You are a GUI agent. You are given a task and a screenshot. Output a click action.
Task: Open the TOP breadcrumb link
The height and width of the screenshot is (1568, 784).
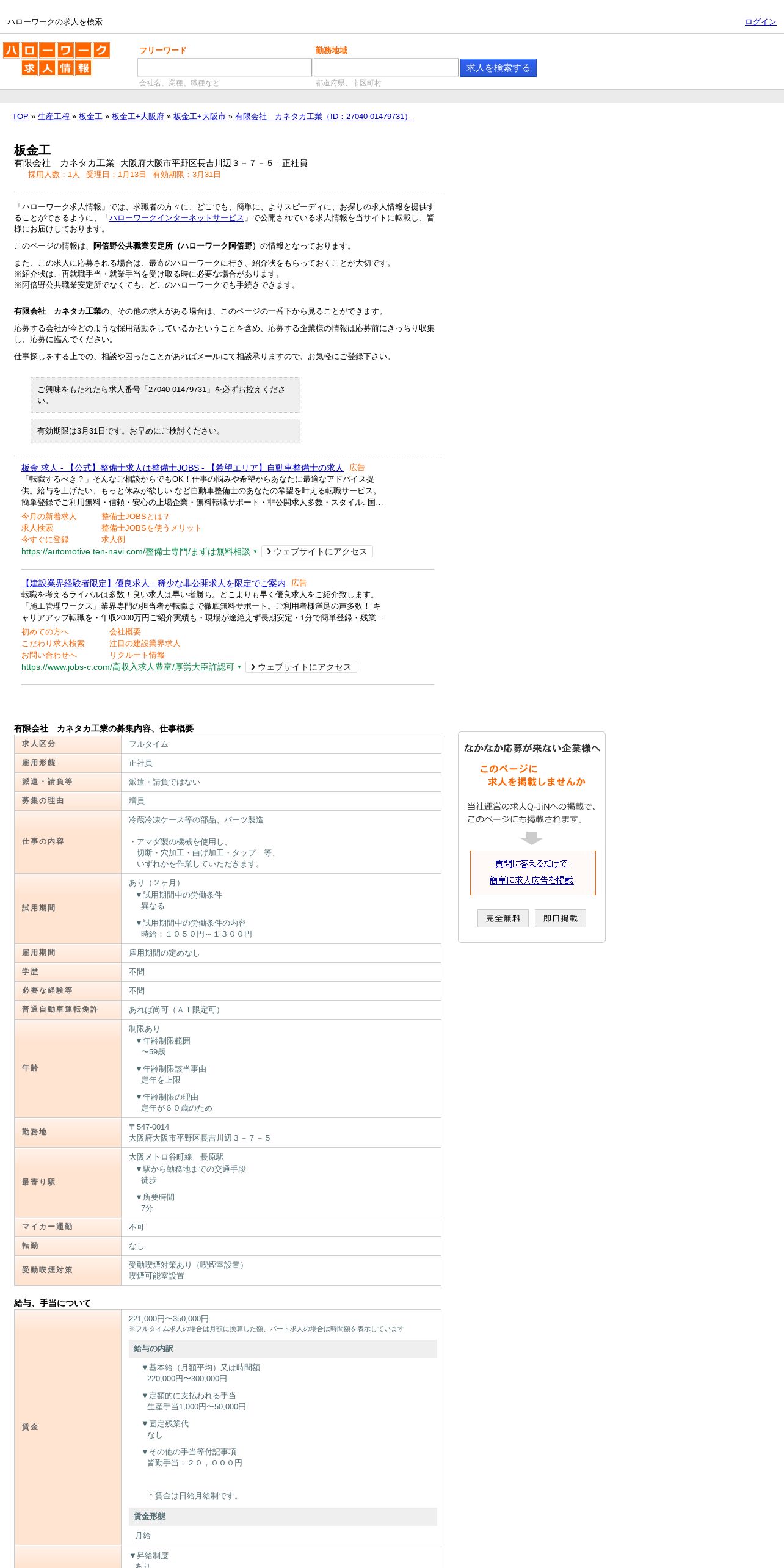point(20,117)
